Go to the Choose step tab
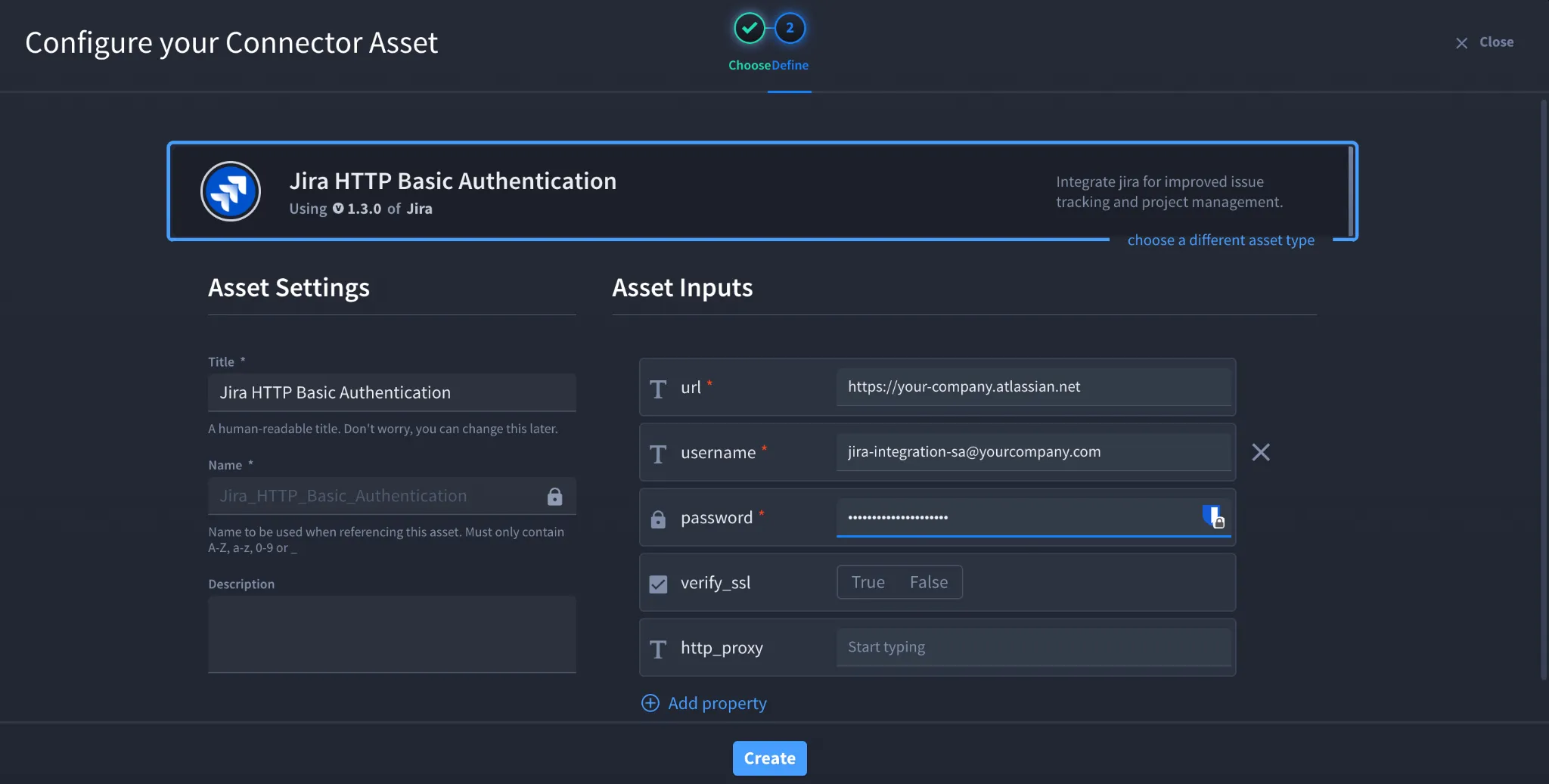The image size is (1549, 784). pos(750,65)
